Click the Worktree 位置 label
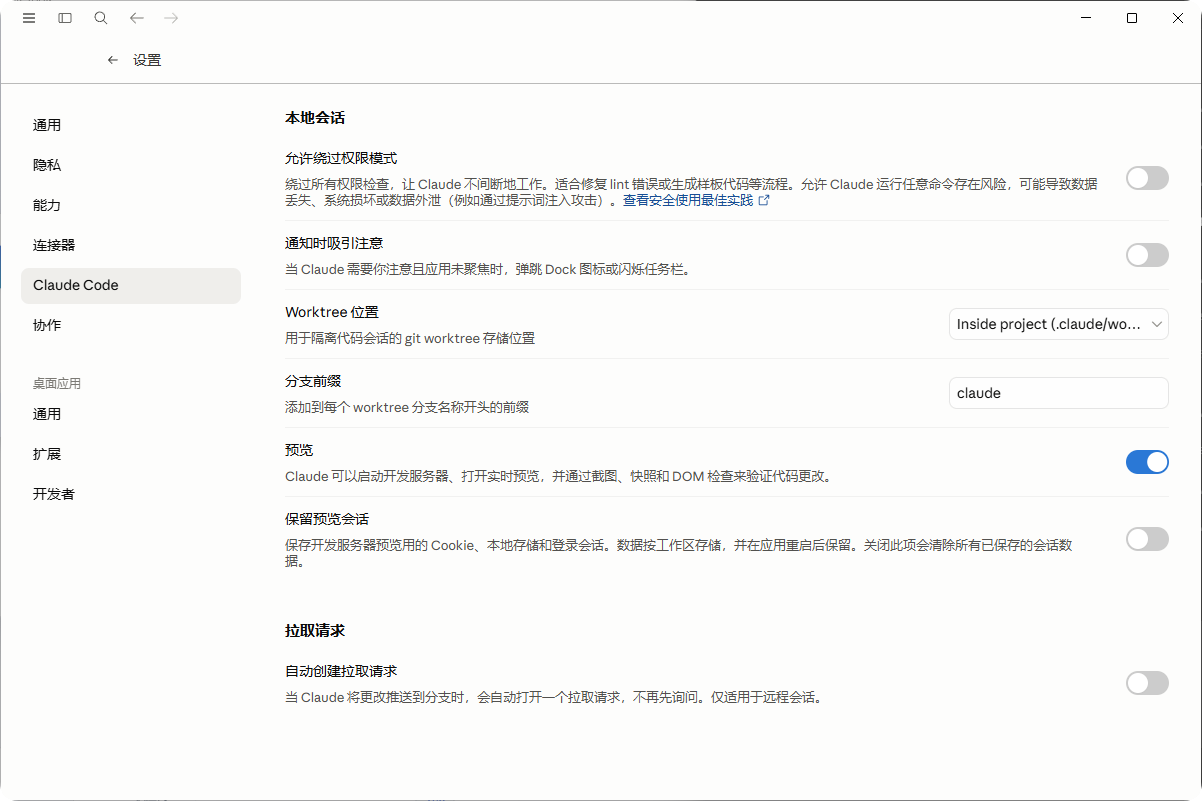Image resolution: width=1202 pixels, height=801 pixels. point(332,312)
